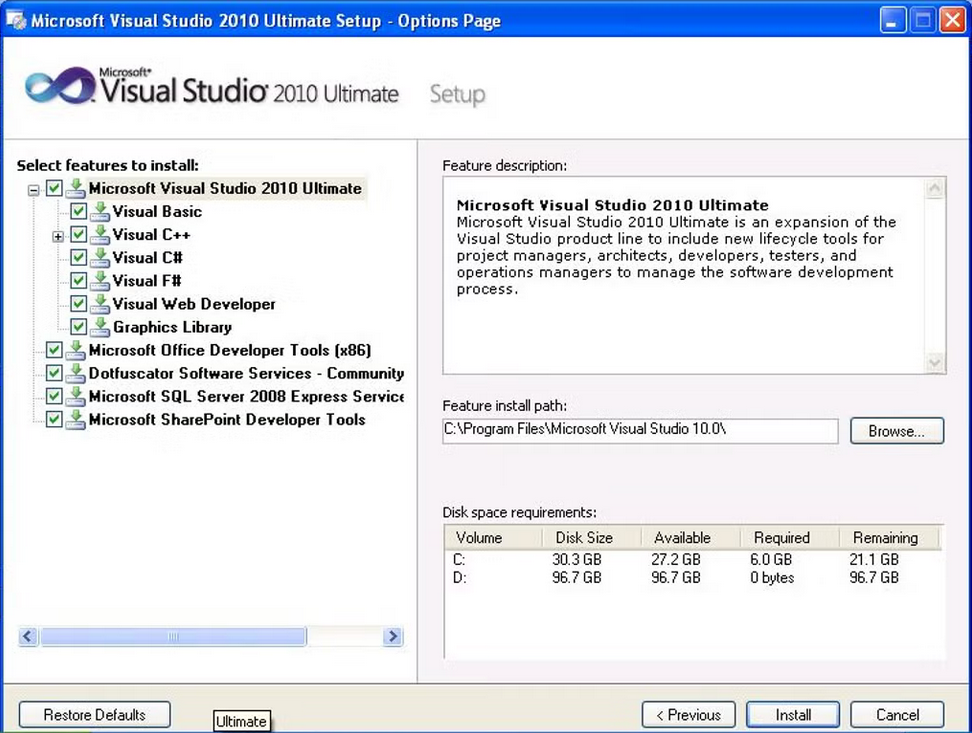Select Microsoft Visual Studio 2010 Ultimate root label

[225, 188]
